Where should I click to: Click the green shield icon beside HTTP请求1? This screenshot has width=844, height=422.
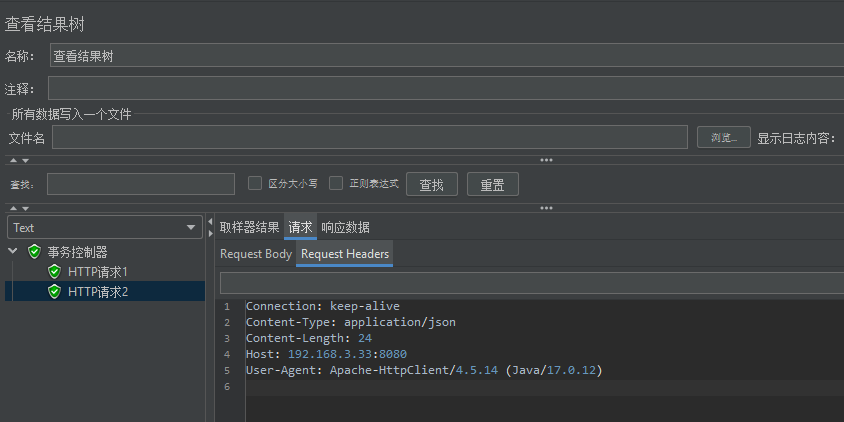54,271
